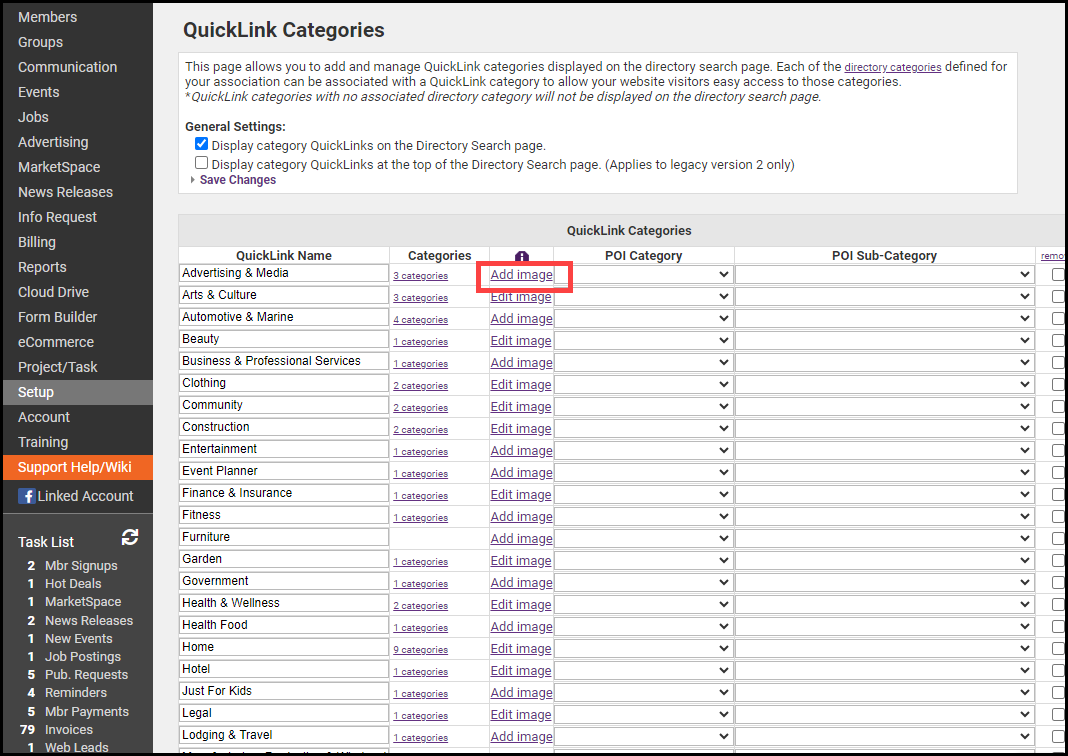Open Invoices in the Task List

(x=69, y=730)
